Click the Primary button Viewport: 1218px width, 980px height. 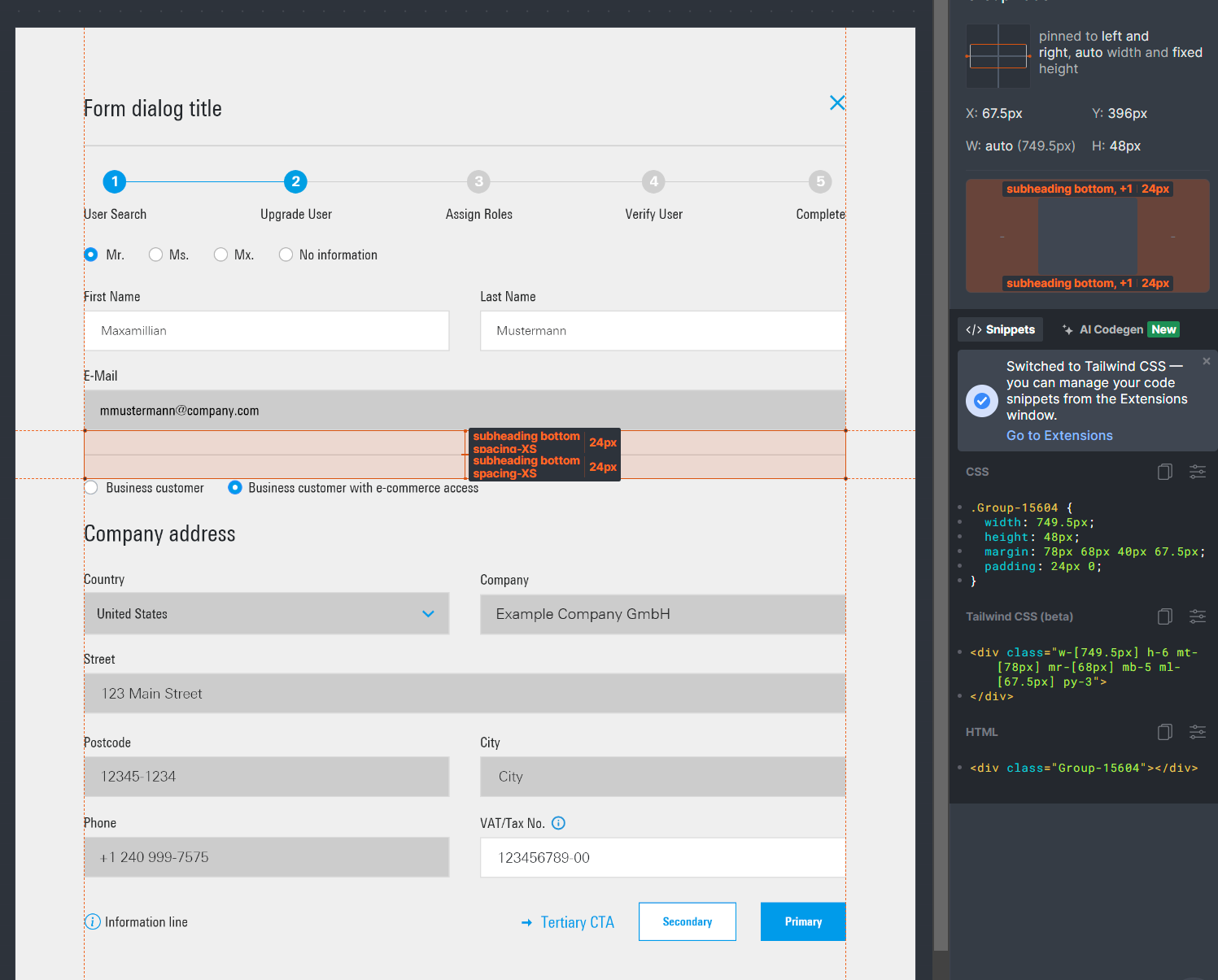[803, 921]
